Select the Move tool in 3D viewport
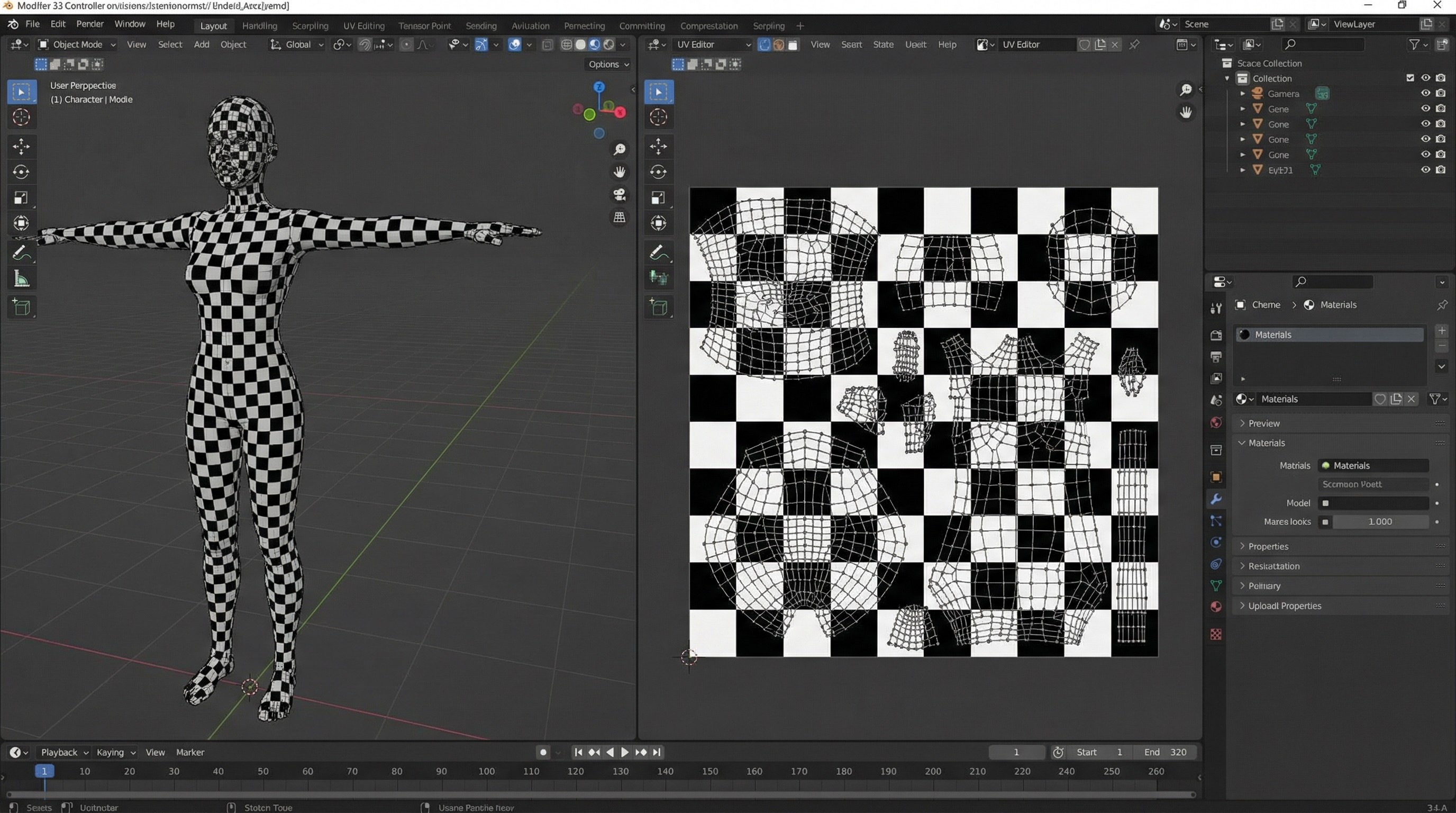 tap(21, 147)
